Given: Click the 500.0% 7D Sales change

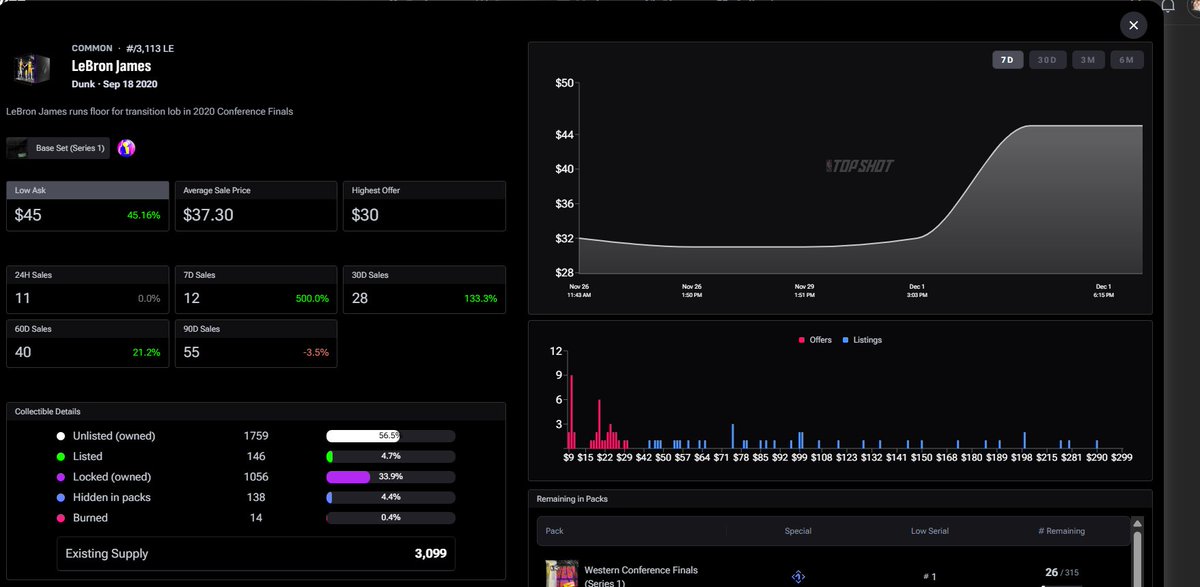Looking at the screenshot, I should [312, 299].
